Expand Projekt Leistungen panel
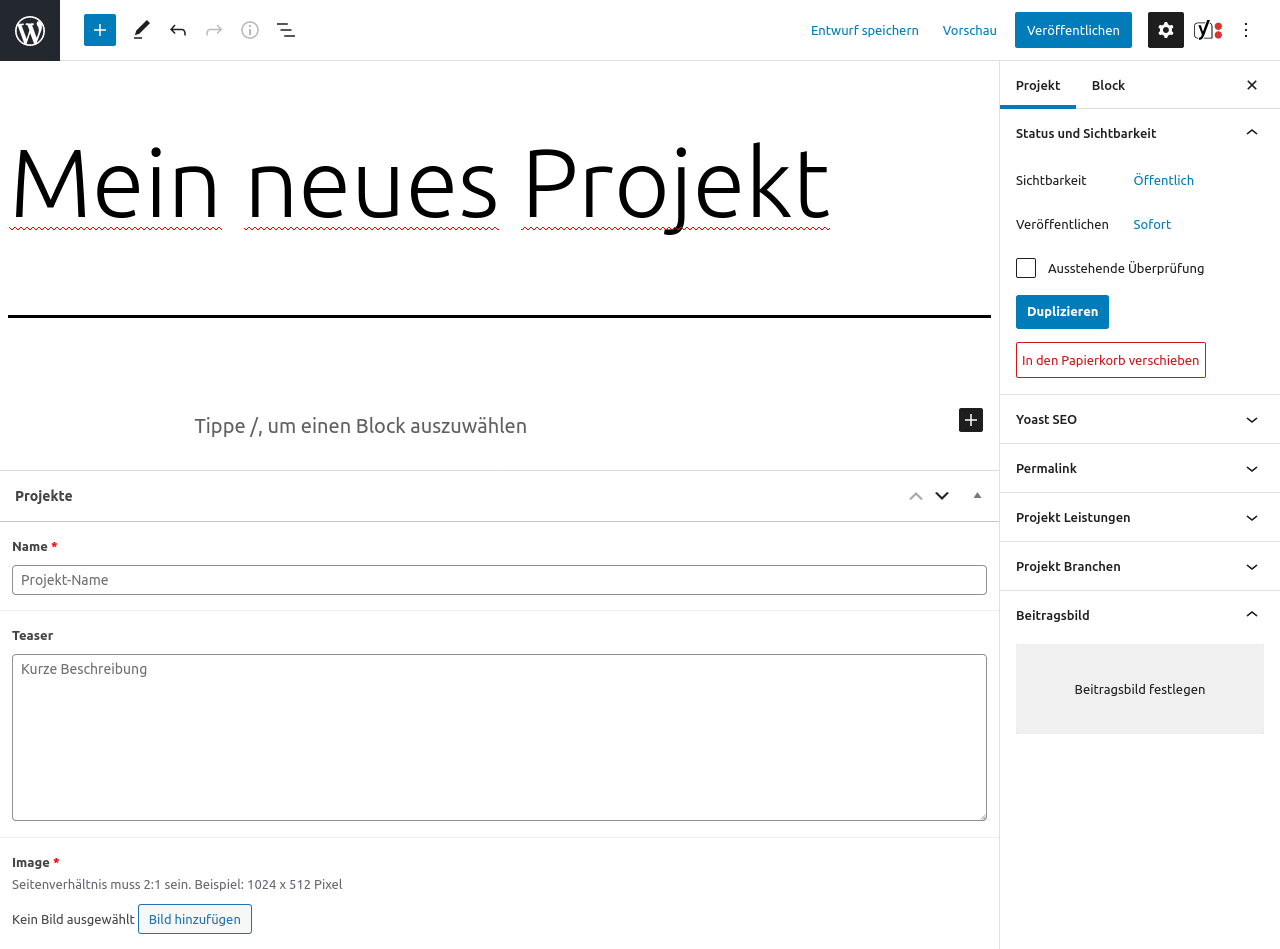The height and width of the screenshot is (949, 1280). coord(1140,517)
